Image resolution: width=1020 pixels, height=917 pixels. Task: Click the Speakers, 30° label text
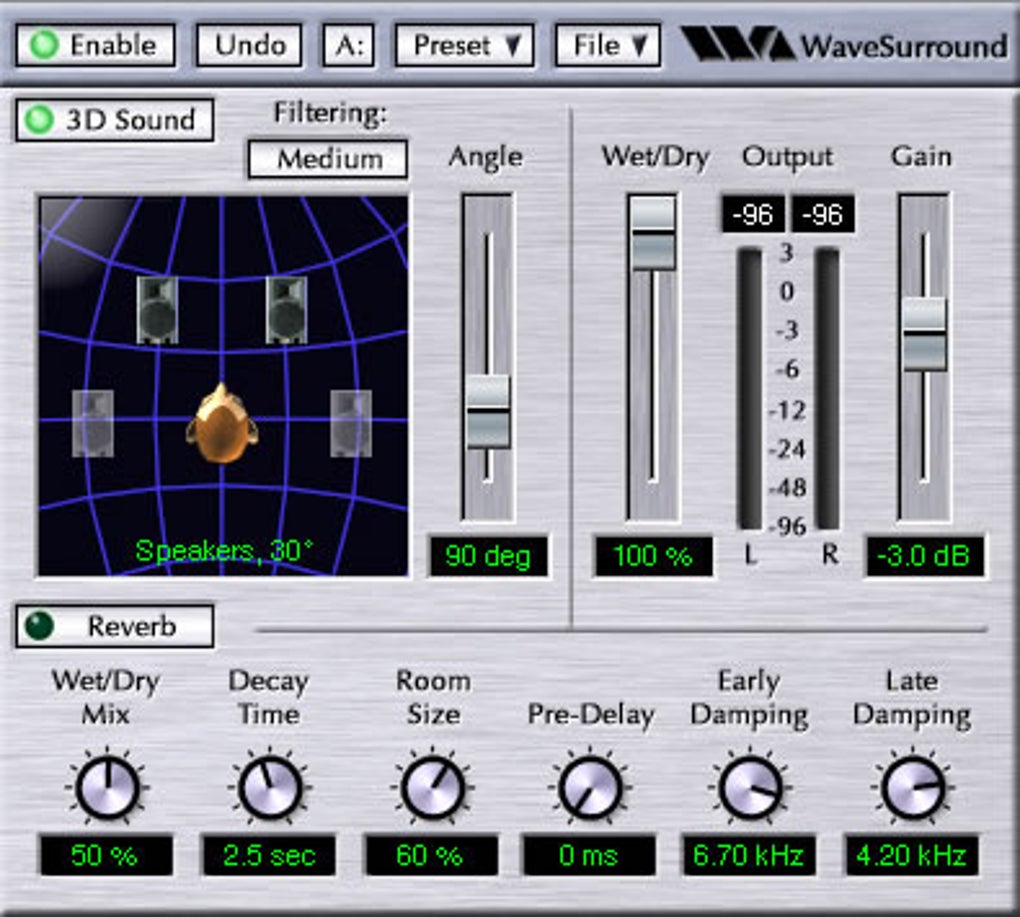224,551
